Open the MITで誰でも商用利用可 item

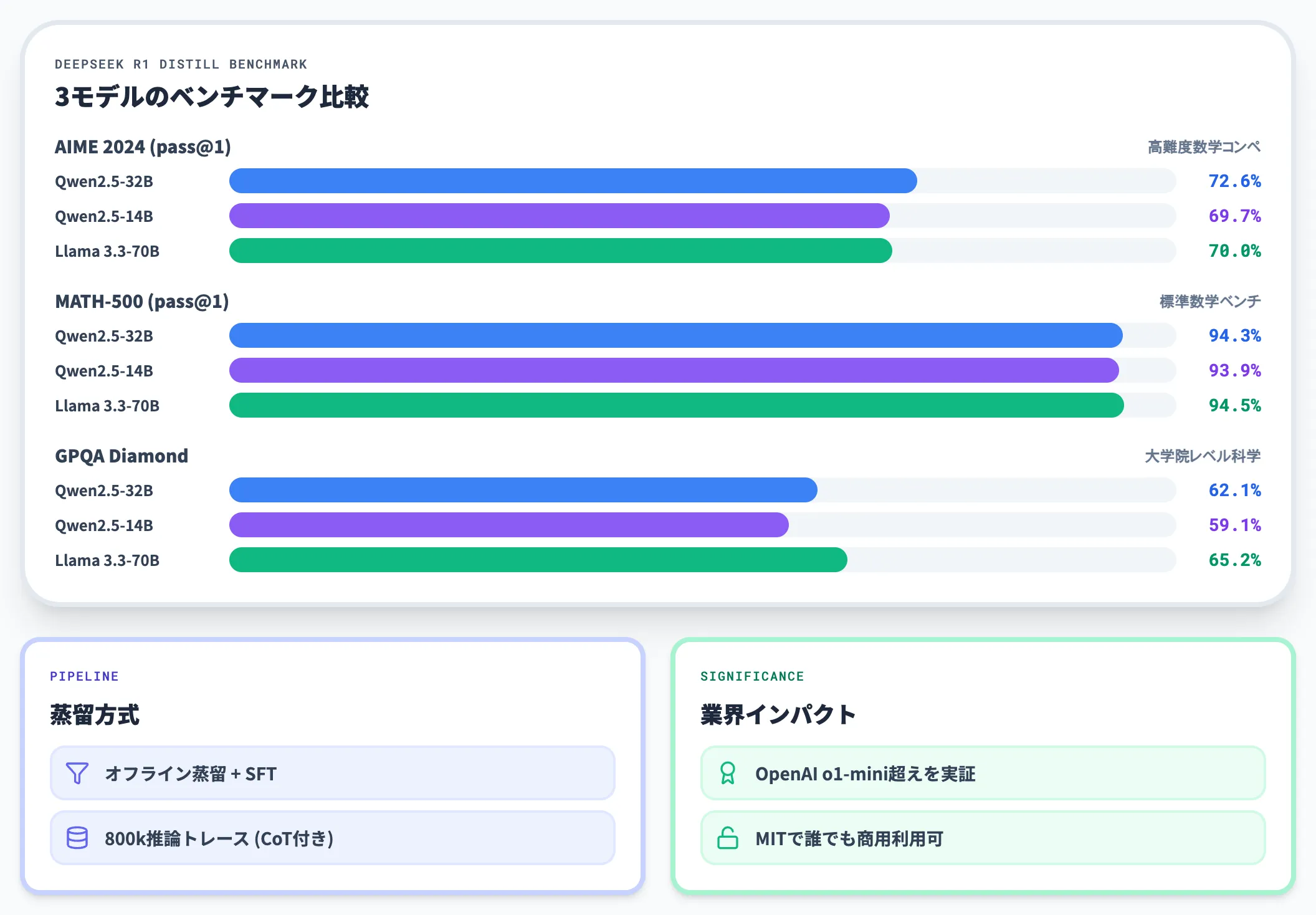tap(983, 838)
